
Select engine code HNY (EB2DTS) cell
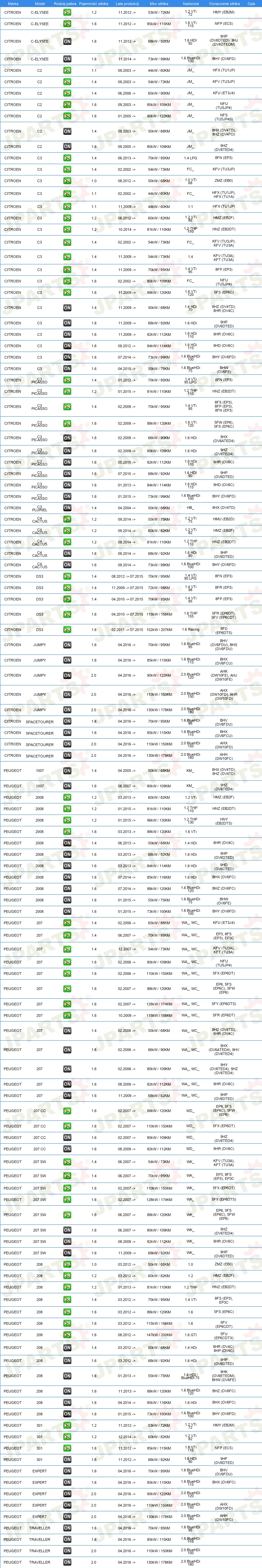pyautogui.click(x=224, y=822)
